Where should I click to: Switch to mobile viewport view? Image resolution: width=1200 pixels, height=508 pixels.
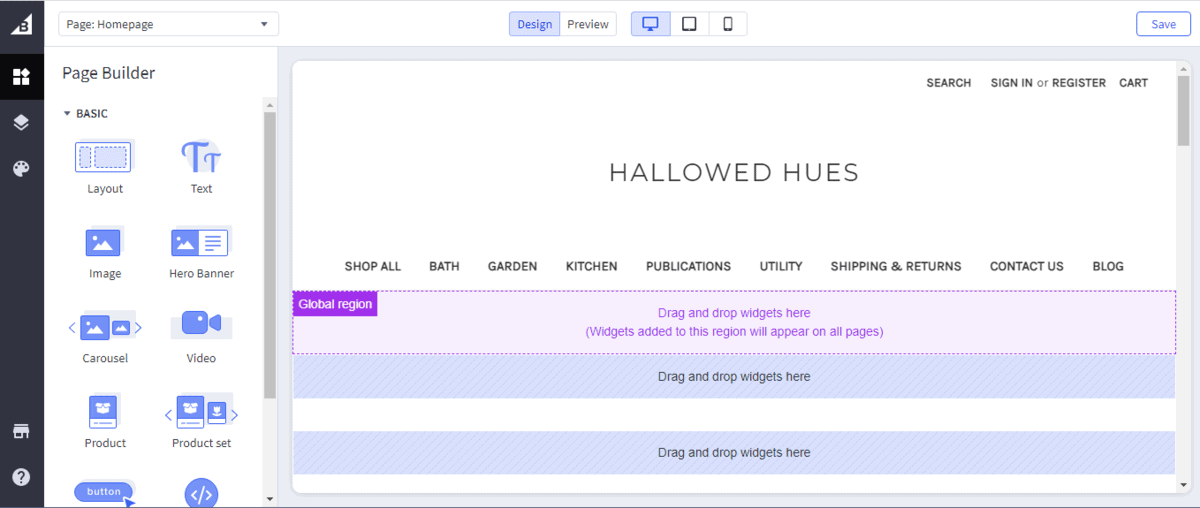click(x=728, y=24)
